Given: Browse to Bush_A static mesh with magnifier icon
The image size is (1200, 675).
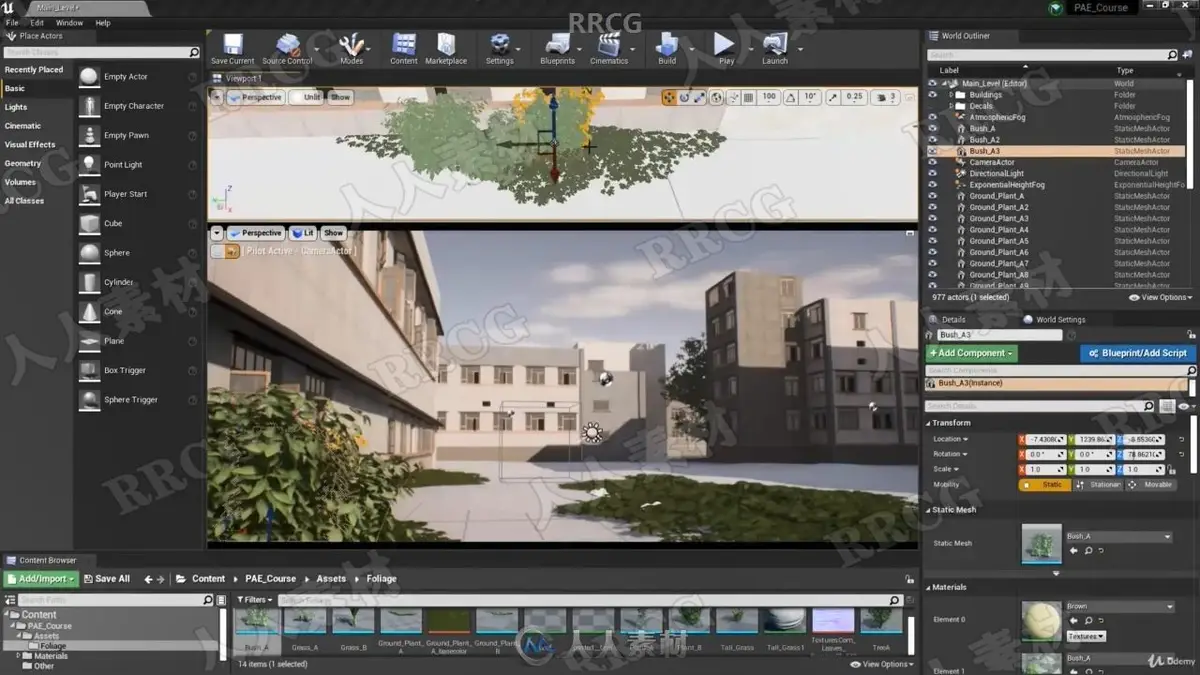Looking at the screenshot, I should click(1087, 550).
